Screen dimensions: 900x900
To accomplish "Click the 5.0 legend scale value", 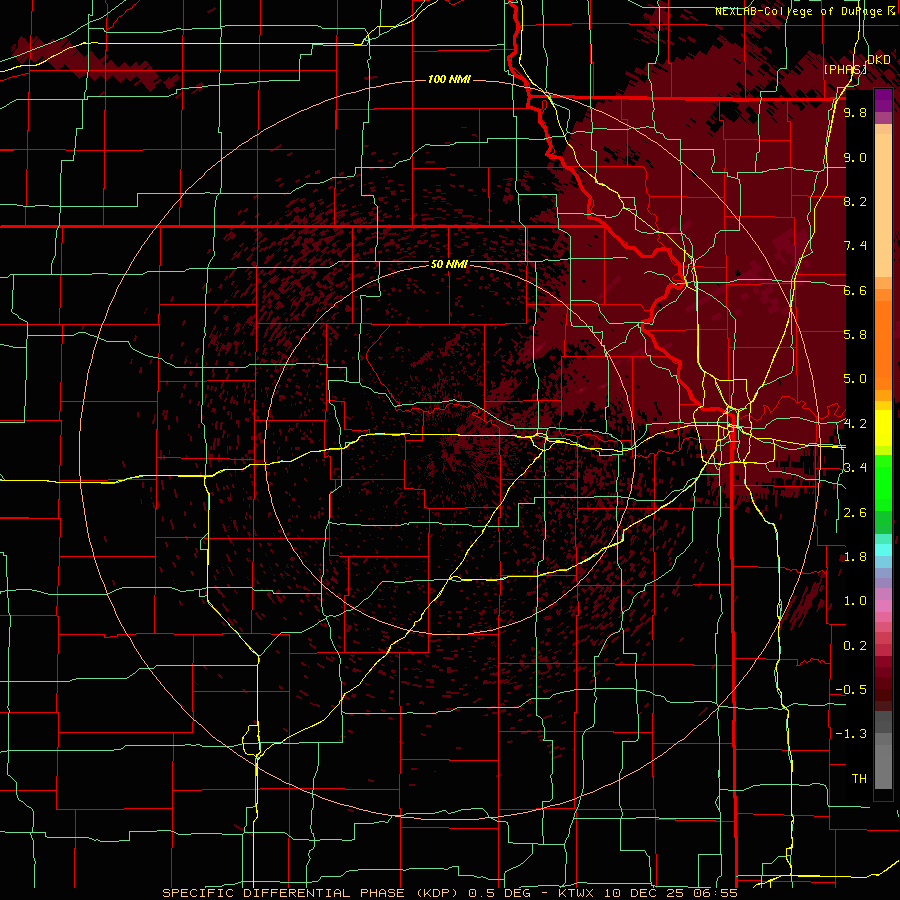I will click(855, 379).
